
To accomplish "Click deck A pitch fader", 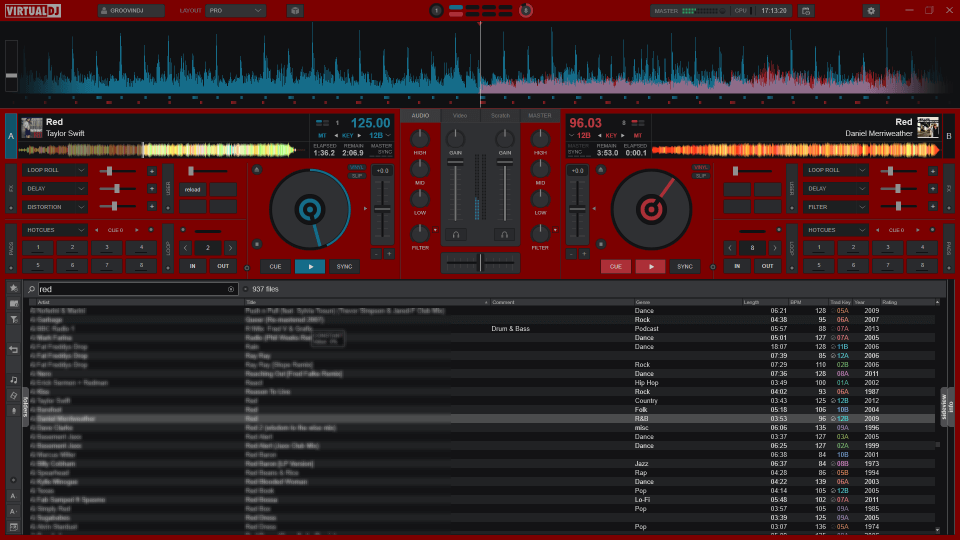I will 382,210.
